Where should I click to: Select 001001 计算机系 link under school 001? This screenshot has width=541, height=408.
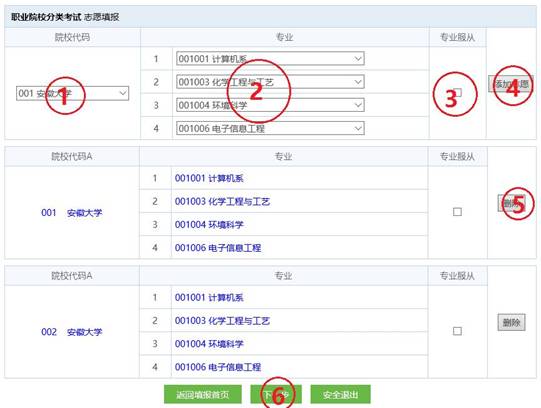coord(209,178)
